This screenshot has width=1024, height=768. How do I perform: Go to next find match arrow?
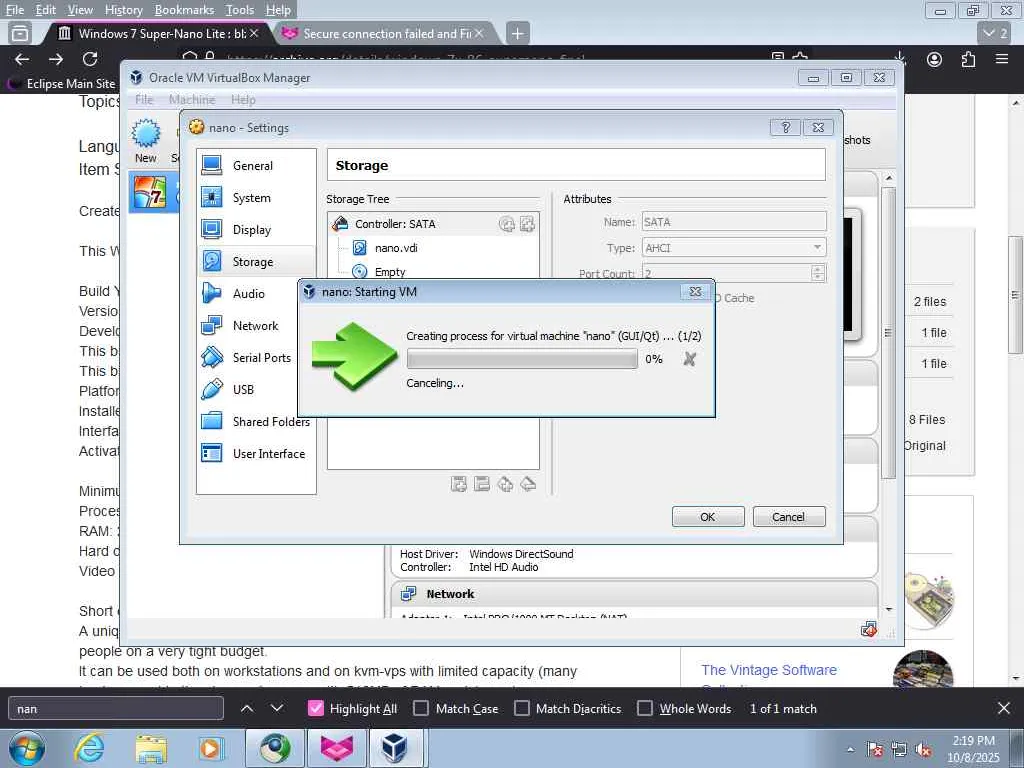[x=277, y=708]
